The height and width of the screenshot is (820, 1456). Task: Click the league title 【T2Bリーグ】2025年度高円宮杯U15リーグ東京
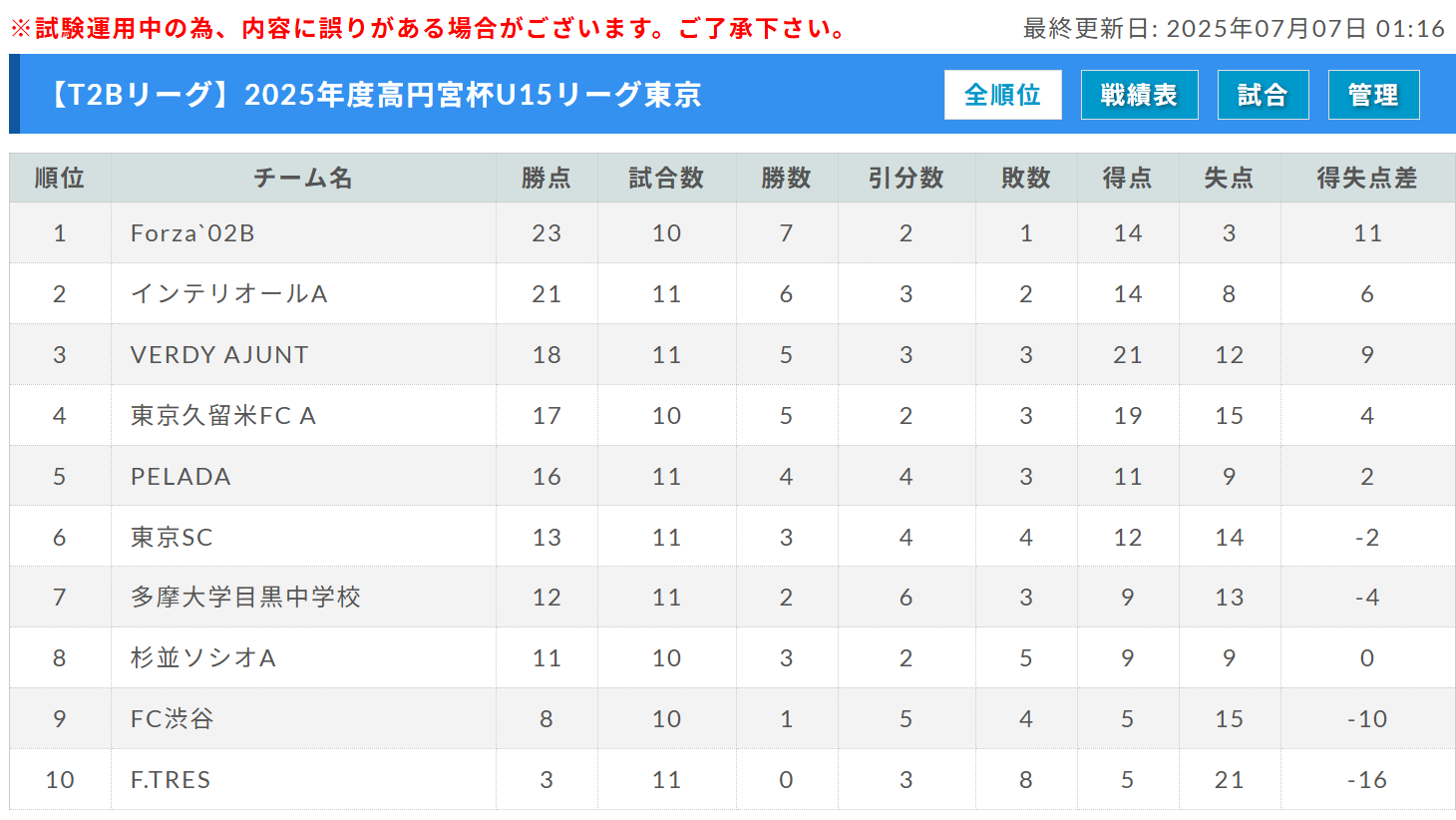coord(373,95)
